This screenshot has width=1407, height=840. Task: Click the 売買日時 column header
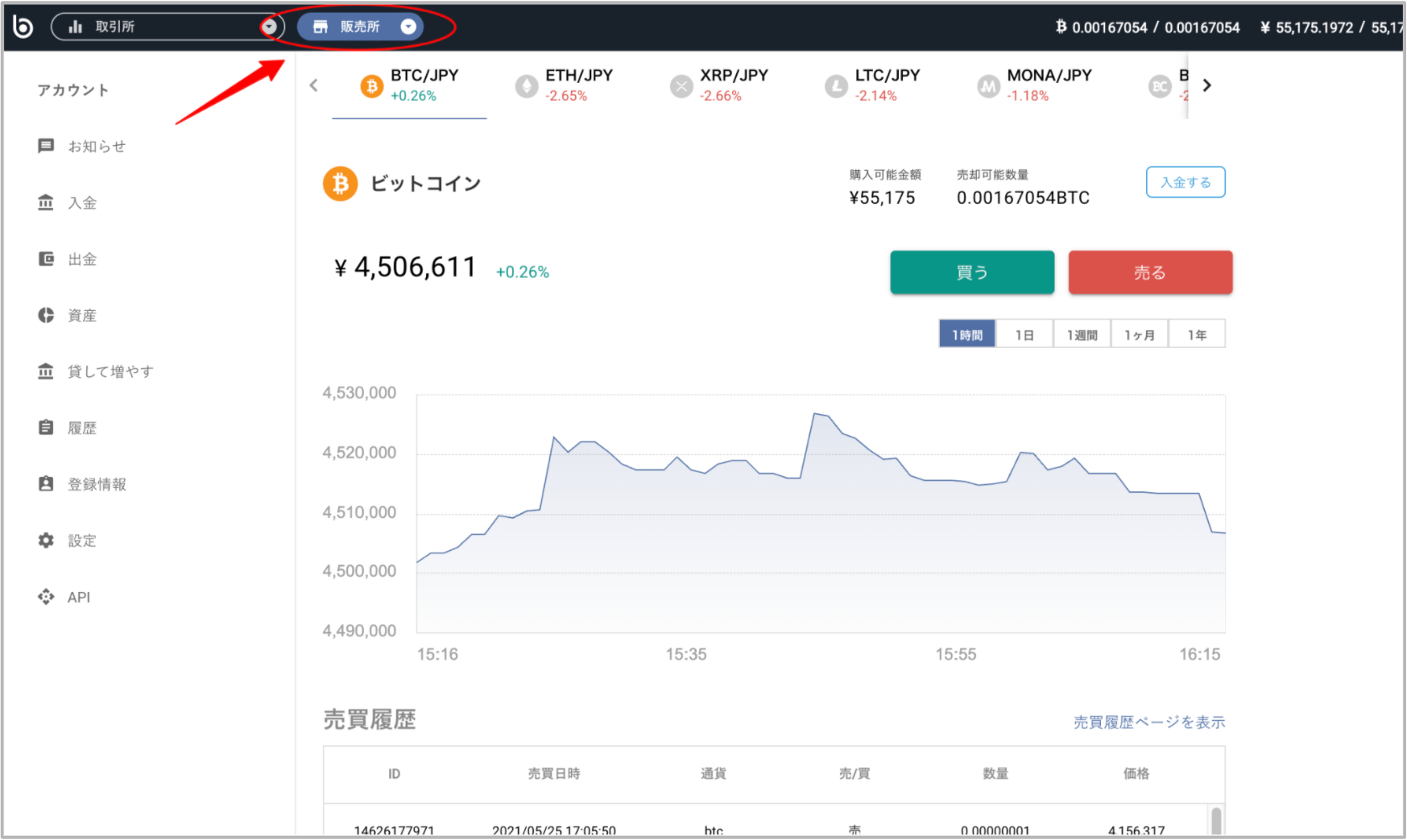(553, 774)
